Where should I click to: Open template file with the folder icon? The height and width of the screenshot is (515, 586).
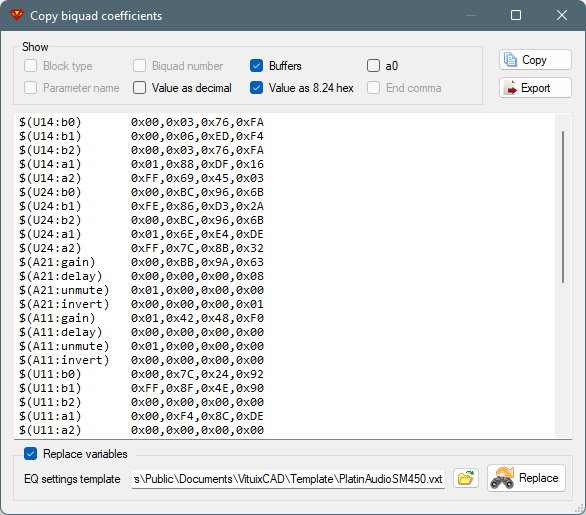tap(466, 478)
